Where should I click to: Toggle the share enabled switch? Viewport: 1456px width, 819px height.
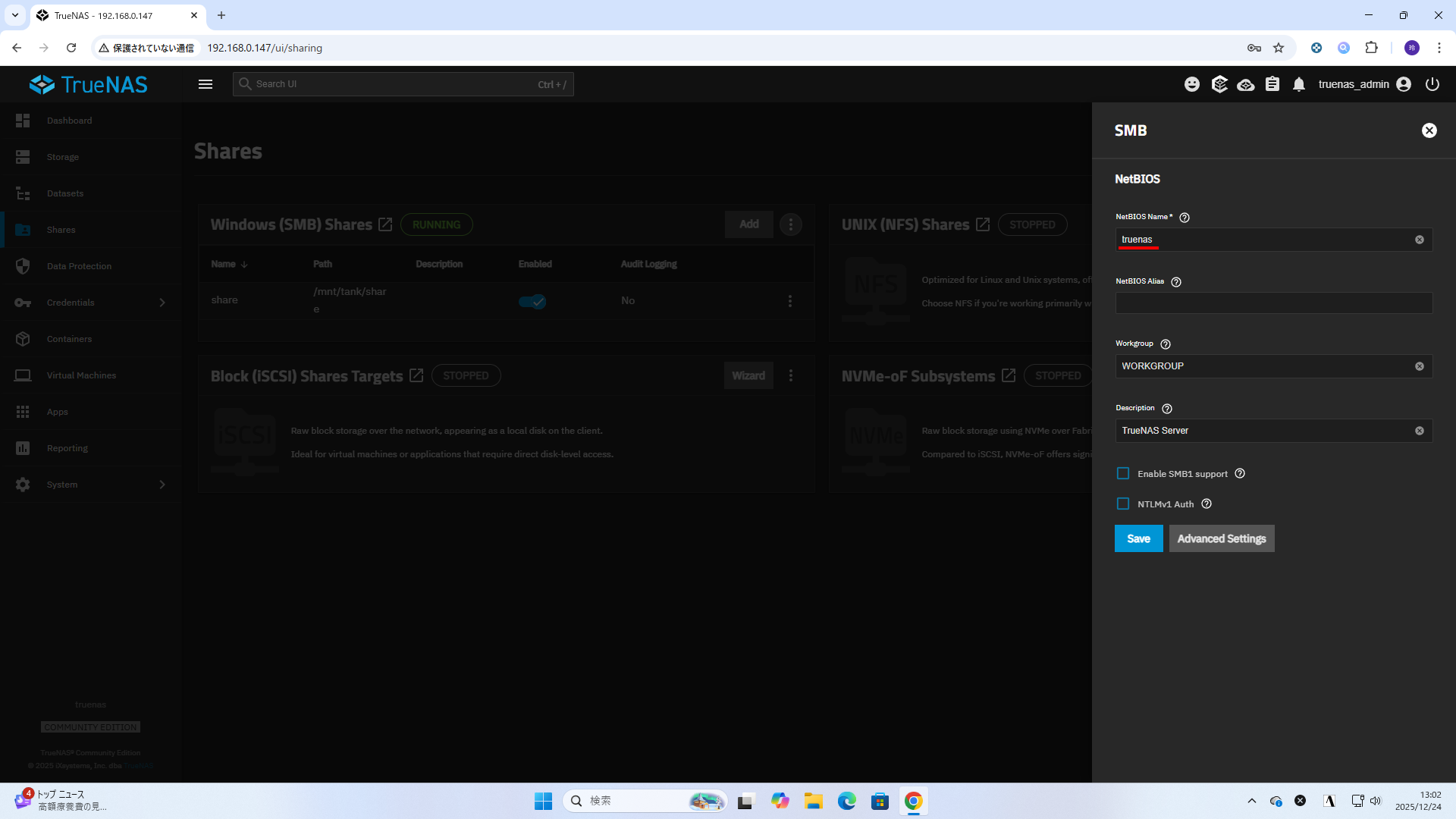tap(532, 301)
